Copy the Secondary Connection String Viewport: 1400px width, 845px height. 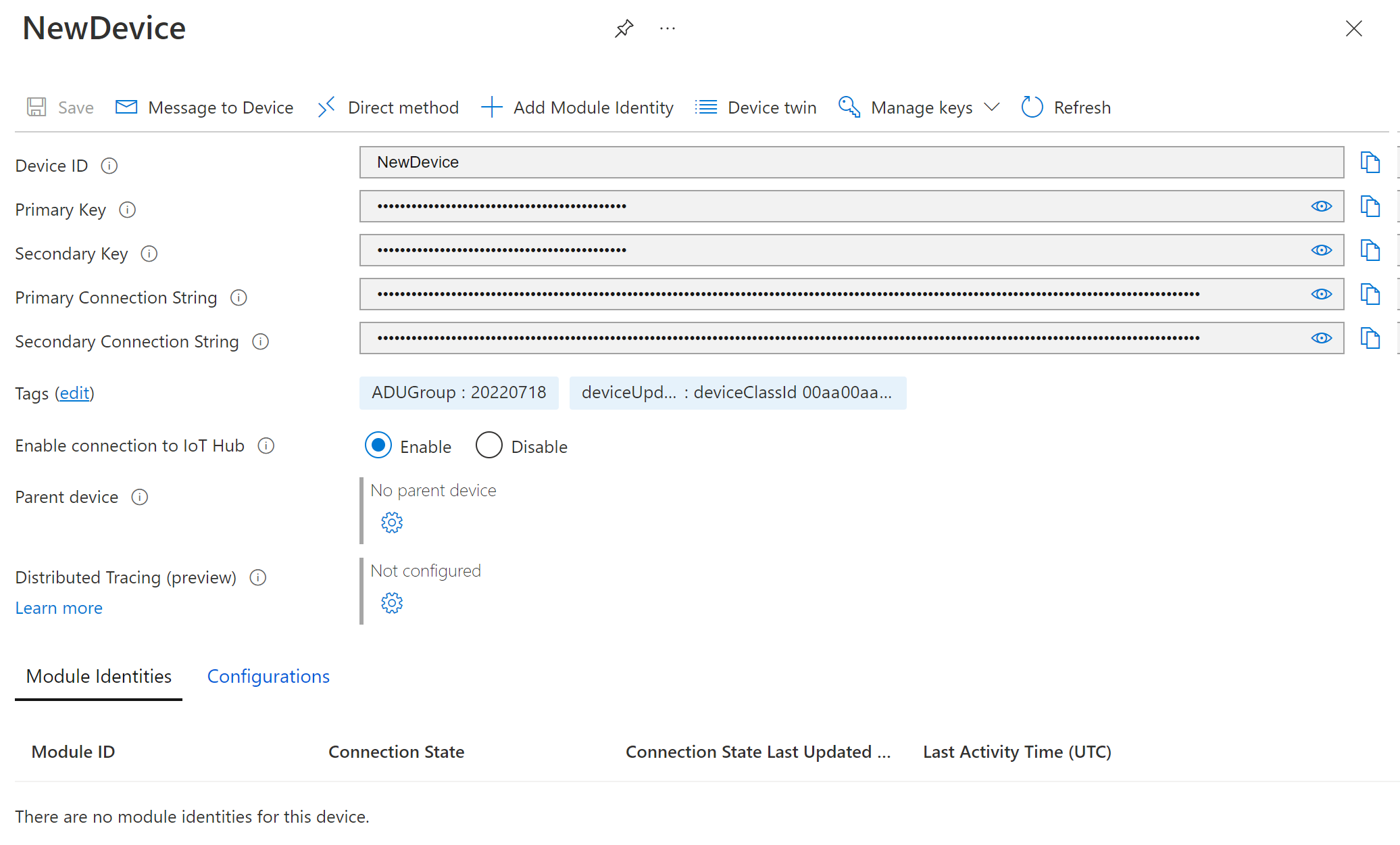pyautogui.click(x=1370, y=338)
